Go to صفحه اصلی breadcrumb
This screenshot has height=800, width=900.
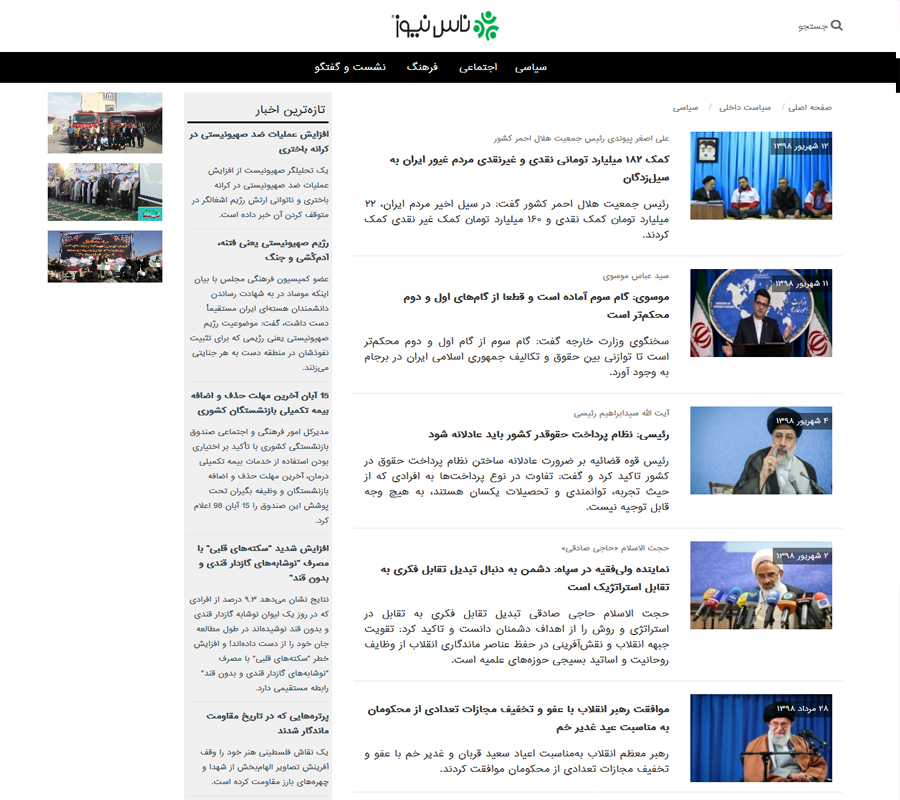pos(809,107)
